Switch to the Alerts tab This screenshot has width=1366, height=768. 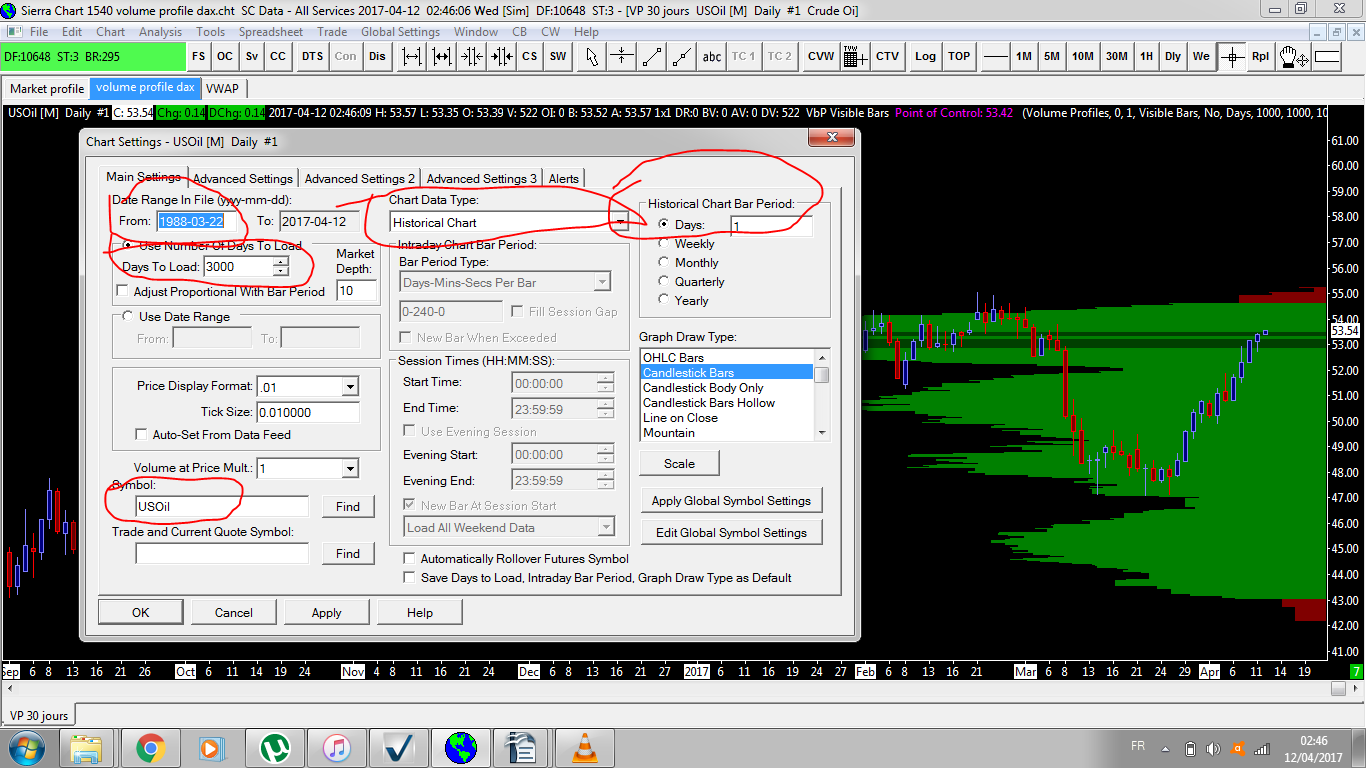pos(564,179)
